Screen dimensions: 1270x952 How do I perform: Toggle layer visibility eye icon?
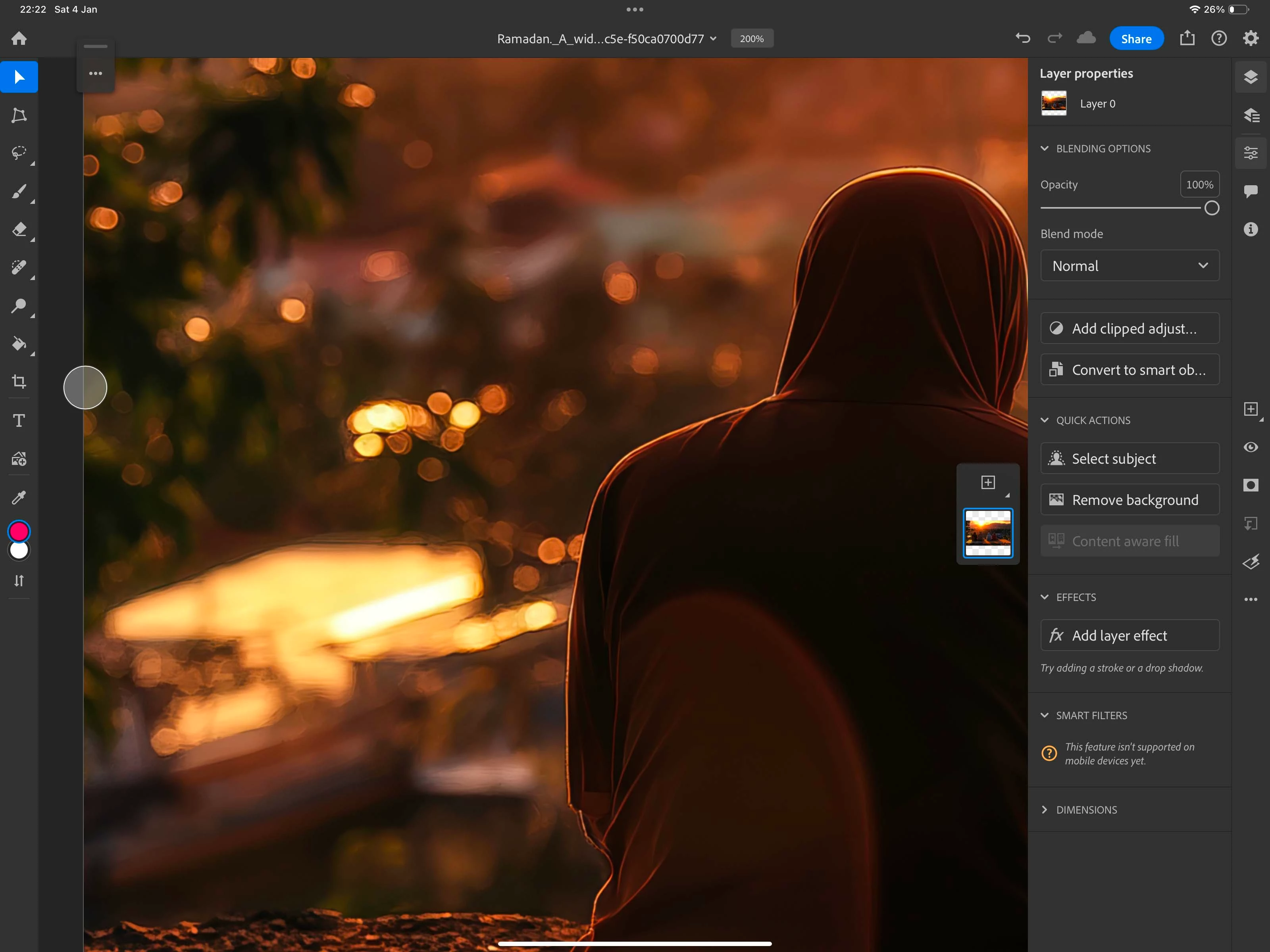(x=1251, y=447)
